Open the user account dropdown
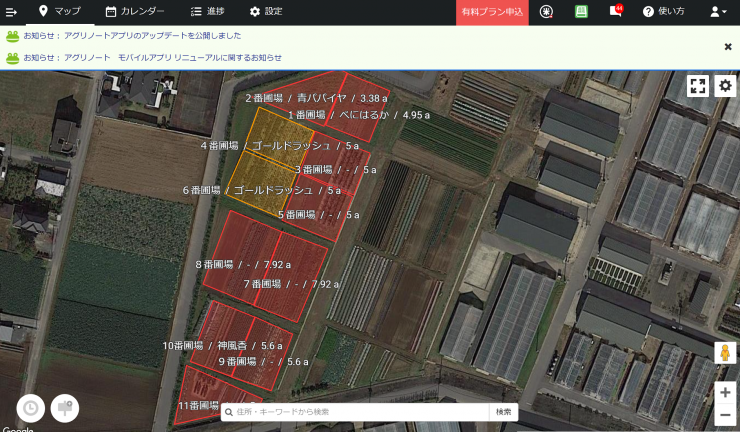The height and width of the screenshot is (432, 740). click(x=718, y=12)
